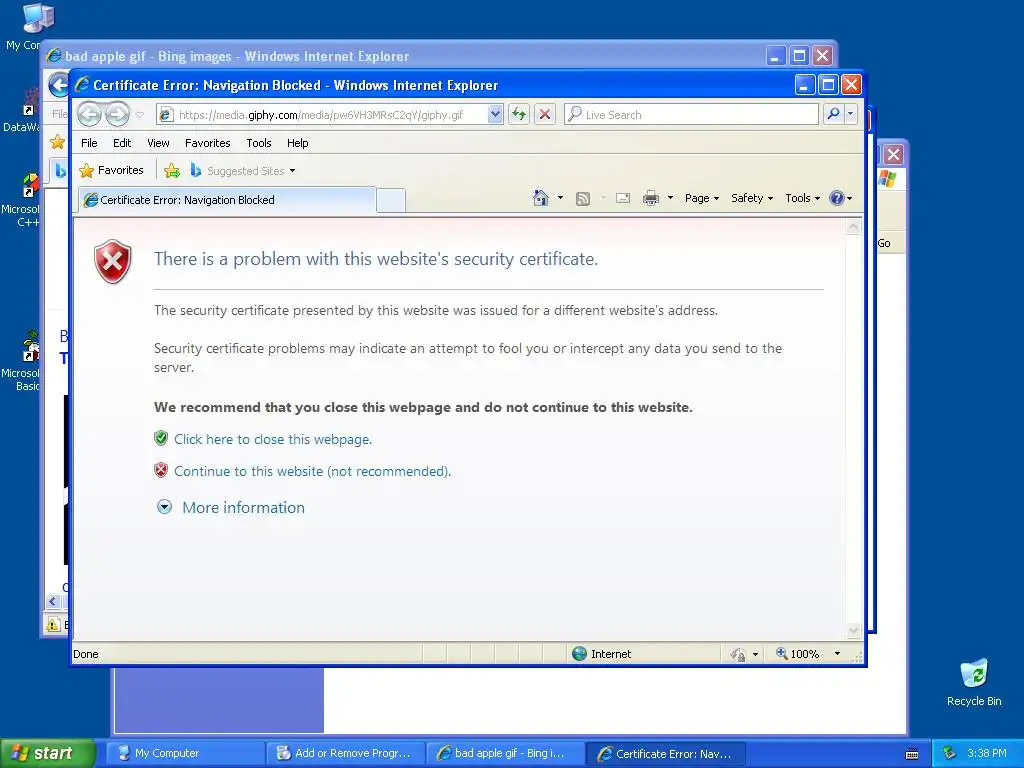
Task: Click Add to Favorites Bar star icon
Action: (172, 170)
